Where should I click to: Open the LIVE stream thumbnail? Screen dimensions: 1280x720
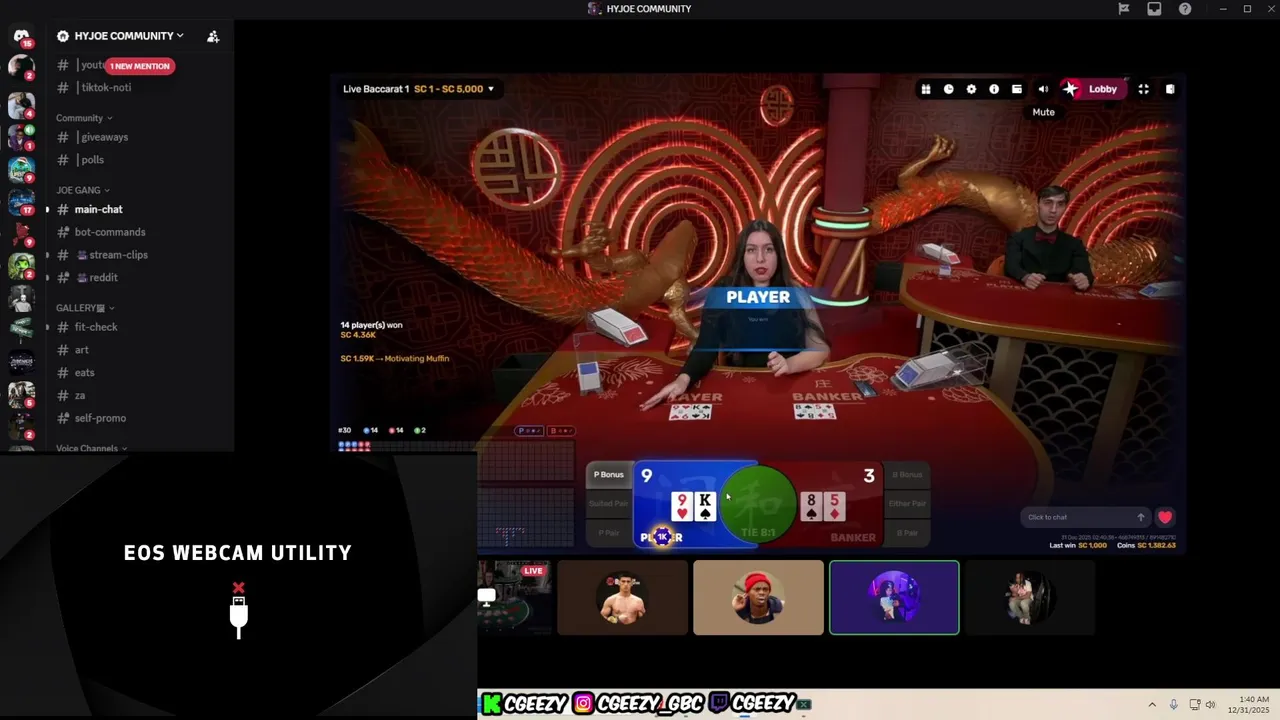514,598
